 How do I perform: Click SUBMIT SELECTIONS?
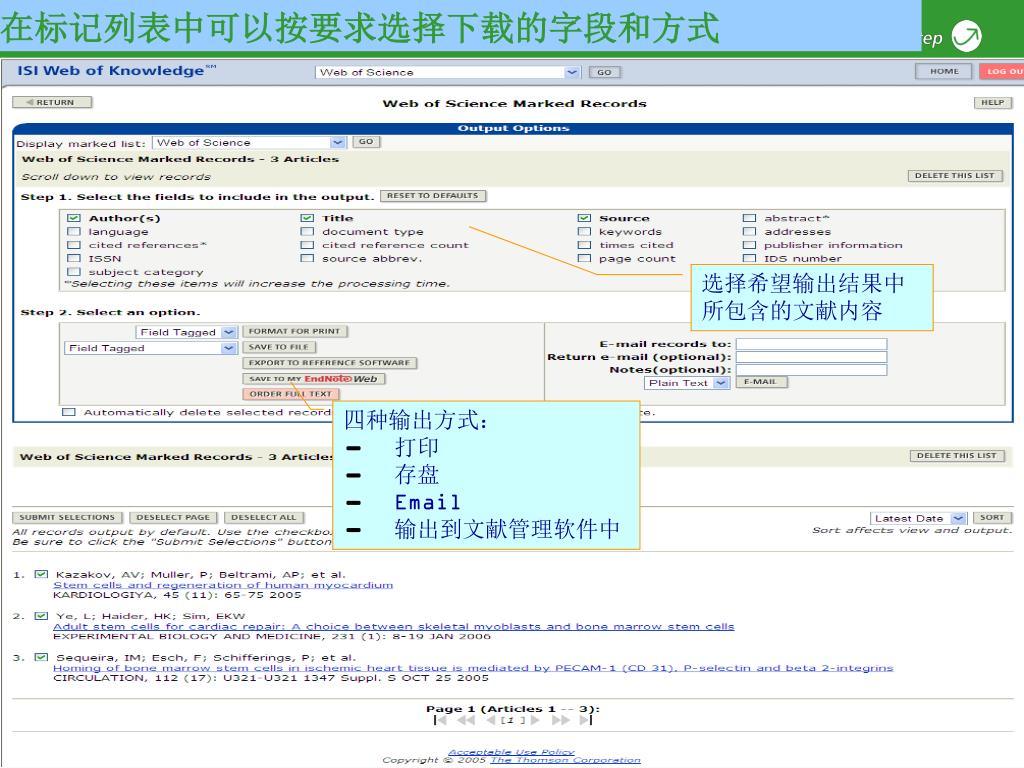(67, 517)
